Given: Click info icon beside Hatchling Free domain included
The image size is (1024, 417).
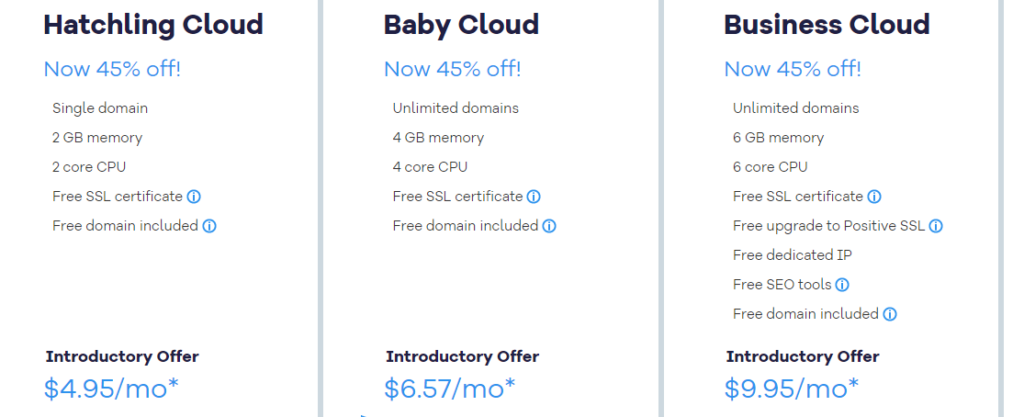Looking at the screenshot, I should tap(209, 226).
